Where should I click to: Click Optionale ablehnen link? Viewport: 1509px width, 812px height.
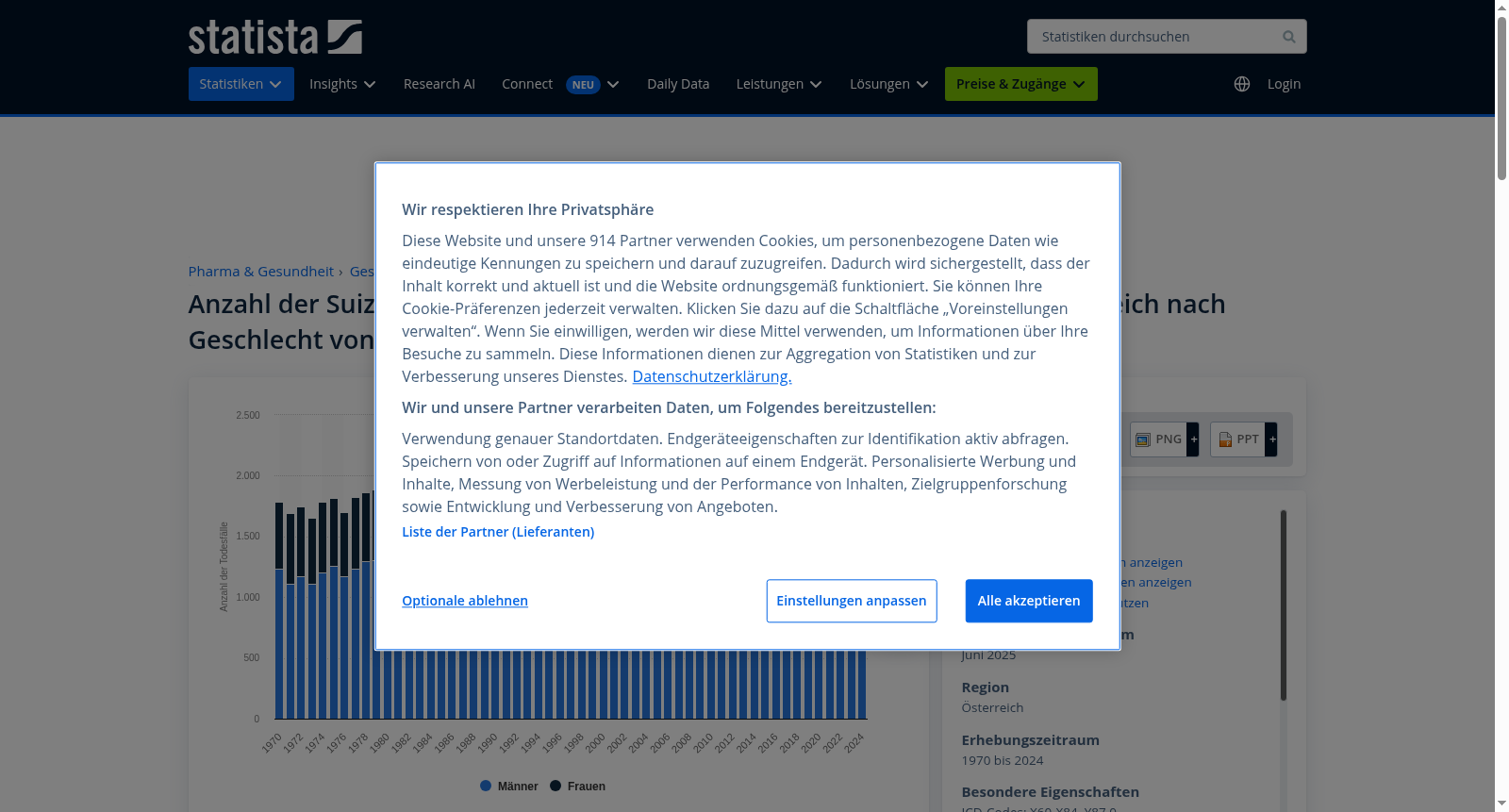[465, 601]
